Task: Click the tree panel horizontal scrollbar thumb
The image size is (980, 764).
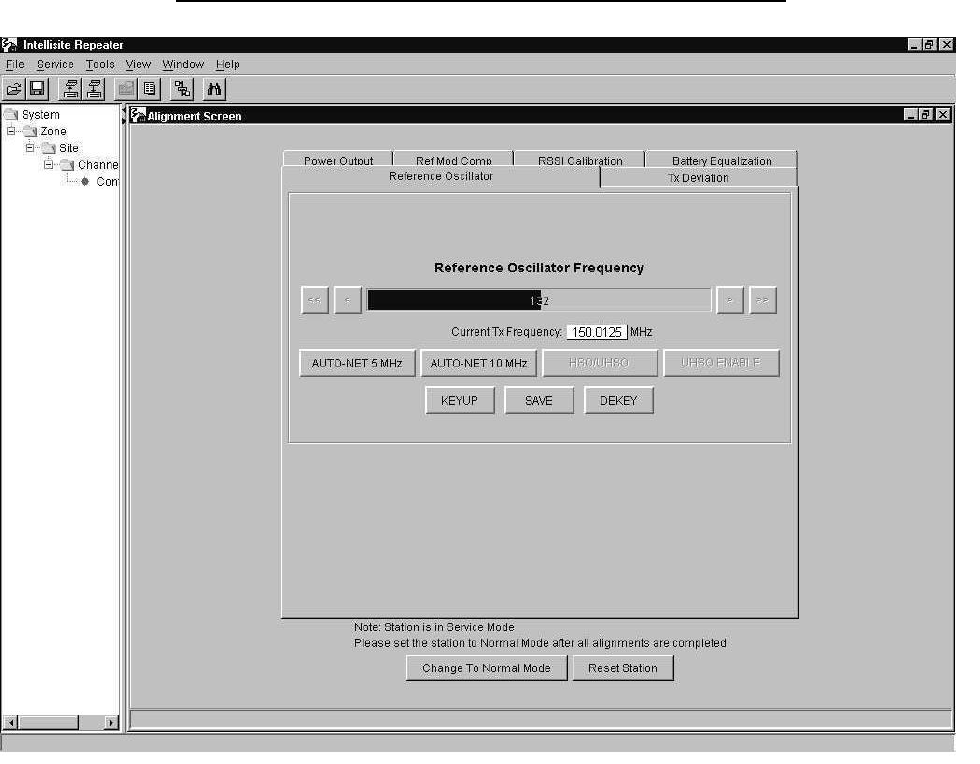Action: 48,722
